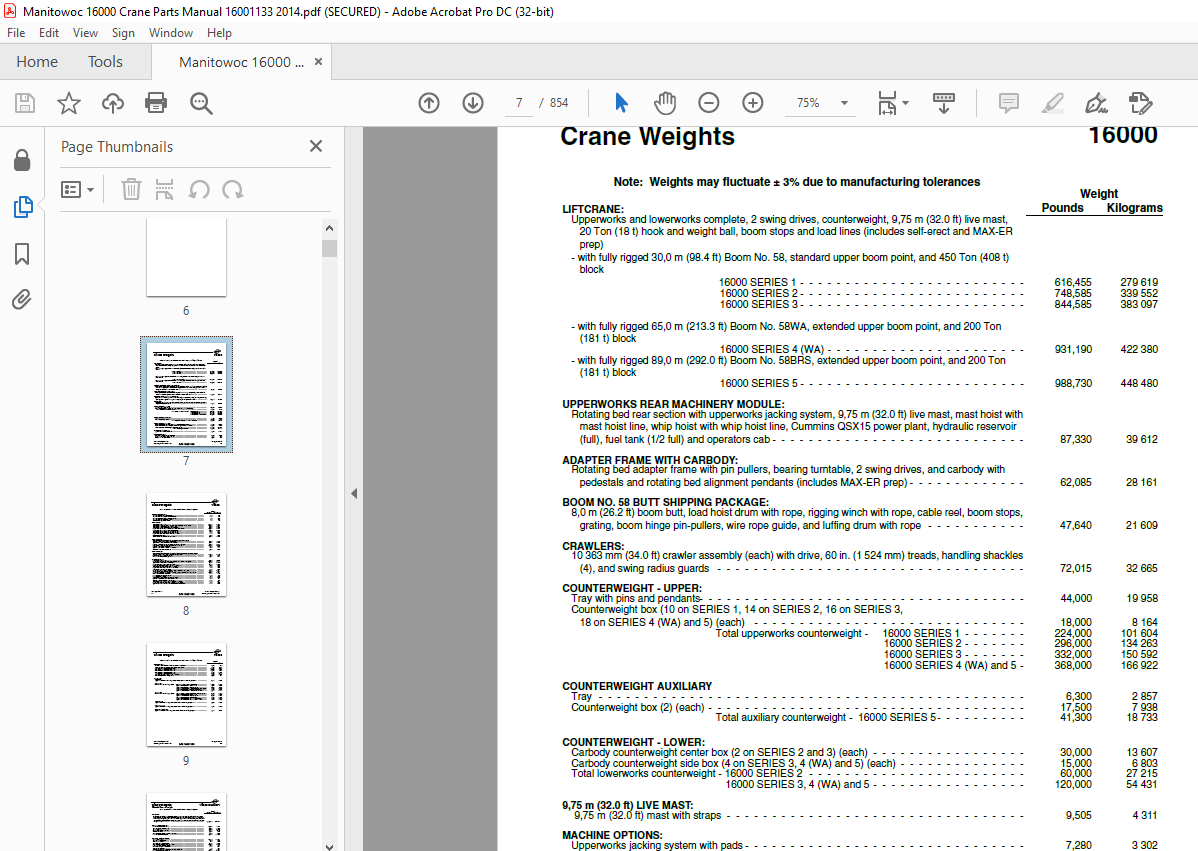This screenshot has width=1198, height=851.
Task: Click the "Pounds" column header
Action: (1062, 208)
